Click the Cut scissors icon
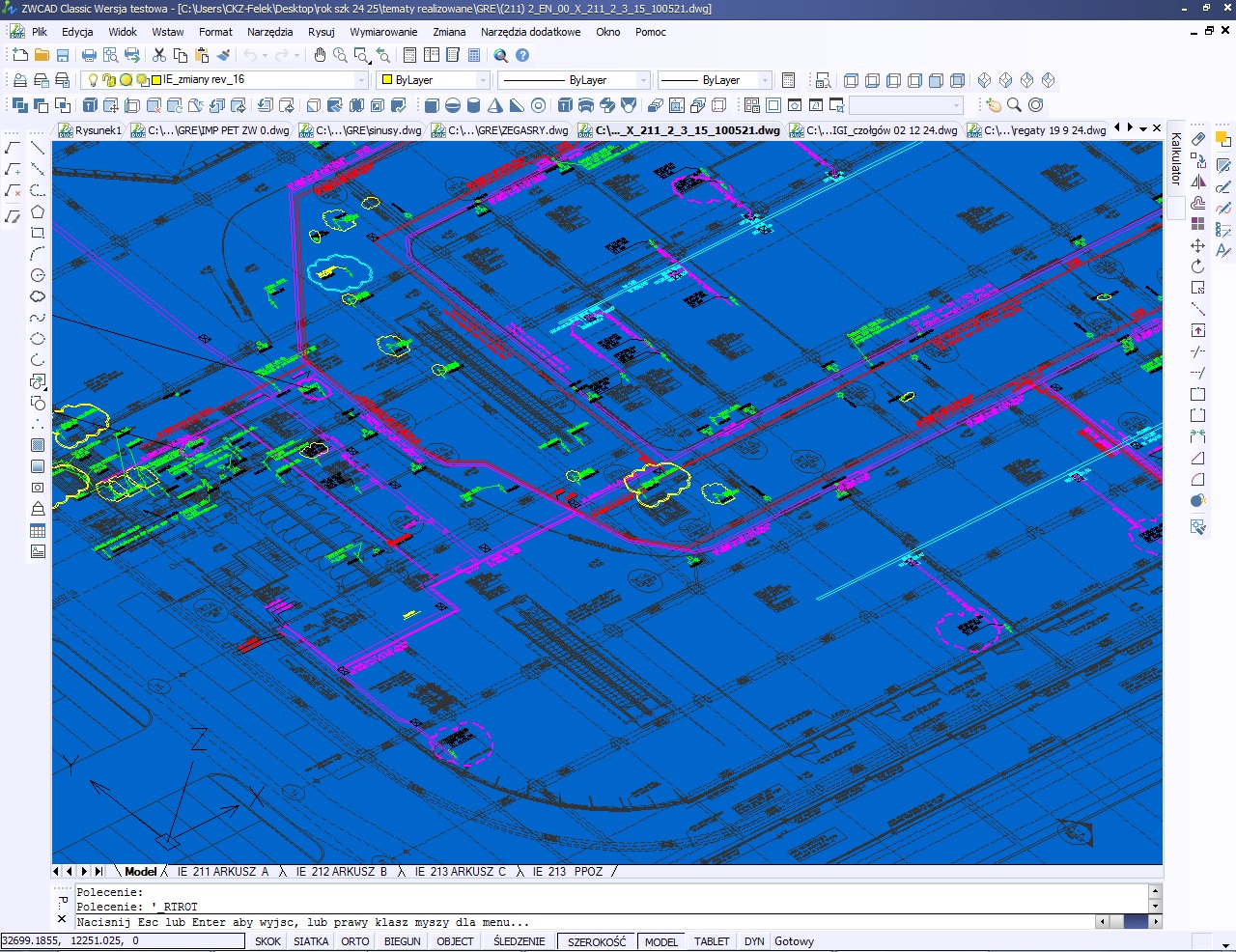The height and width of the screenshot is (952, 1236). (159, 55)
